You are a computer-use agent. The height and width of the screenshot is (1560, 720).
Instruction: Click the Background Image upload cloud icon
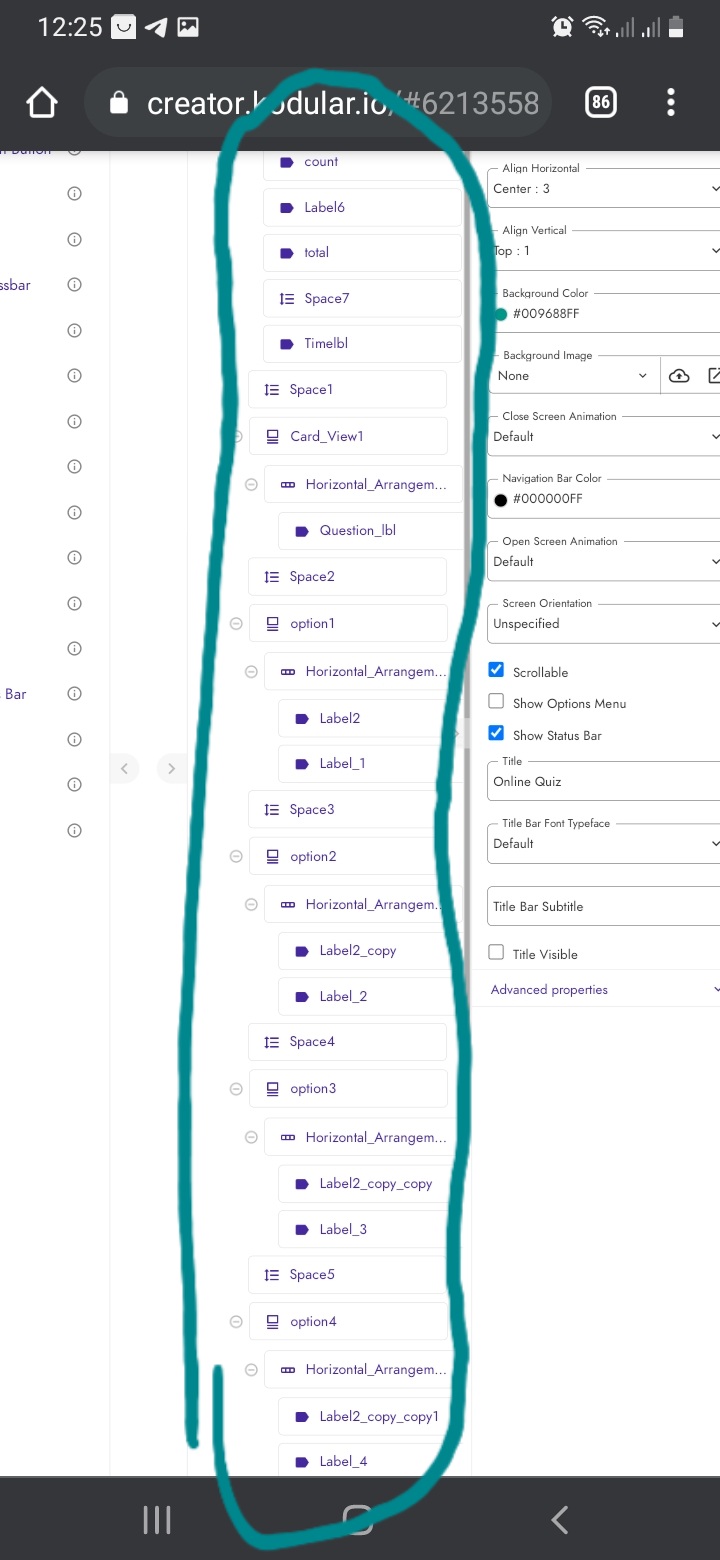click(x=679, y=376)
